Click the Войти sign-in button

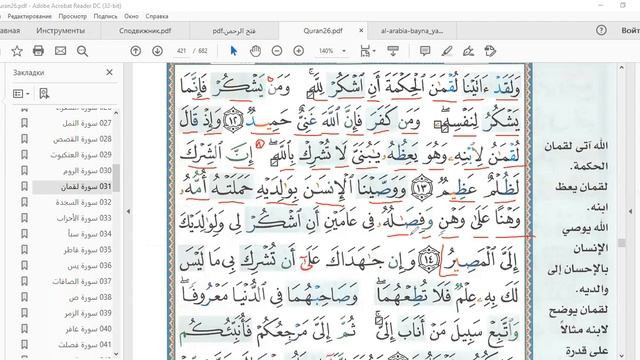point(630,31)
